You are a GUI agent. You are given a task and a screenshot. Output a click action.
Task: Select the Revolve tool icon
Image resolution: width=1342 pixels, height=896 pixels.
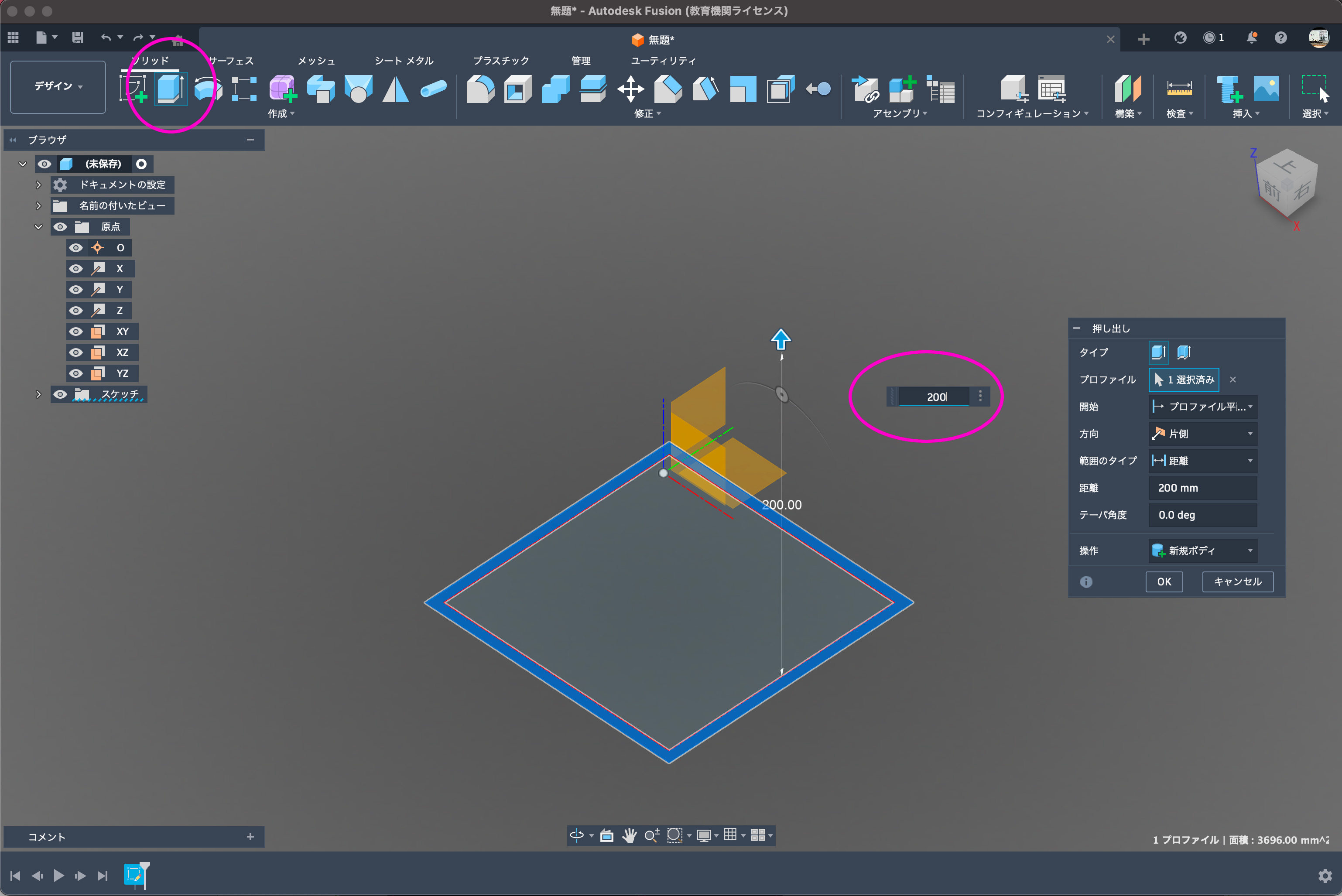pos(208,89)
